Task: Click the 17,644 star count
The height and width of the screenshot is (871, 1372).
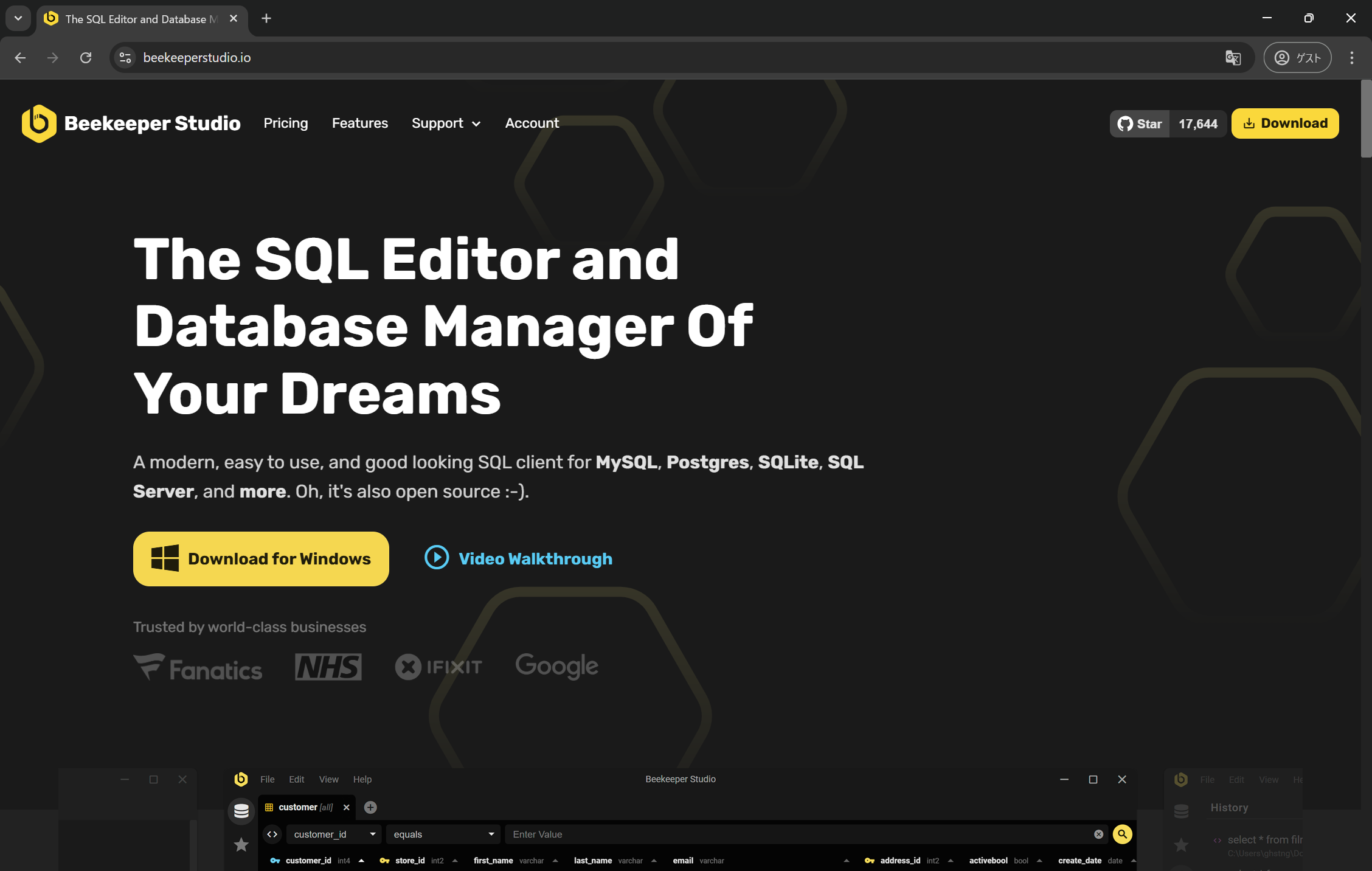Action: tap(1198, 124)
